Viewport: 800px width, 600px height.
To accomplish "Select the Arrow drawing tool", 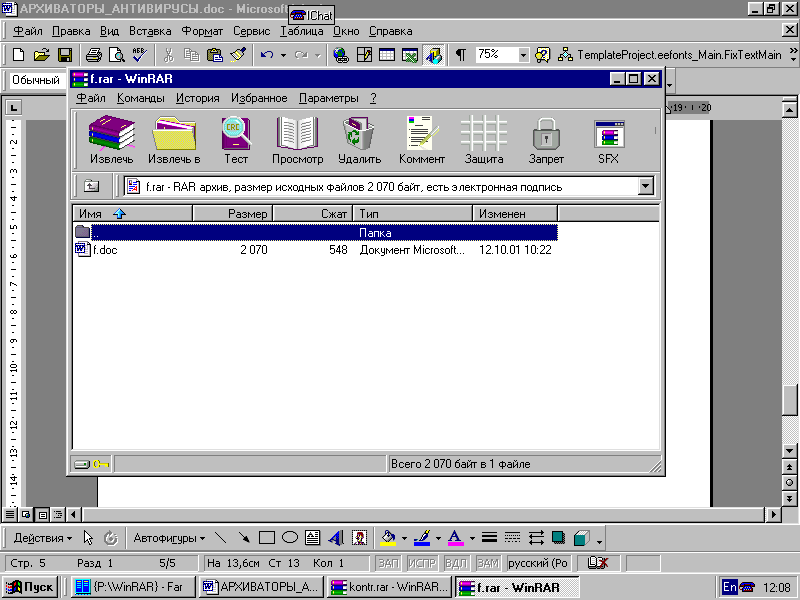I will 244,538.
